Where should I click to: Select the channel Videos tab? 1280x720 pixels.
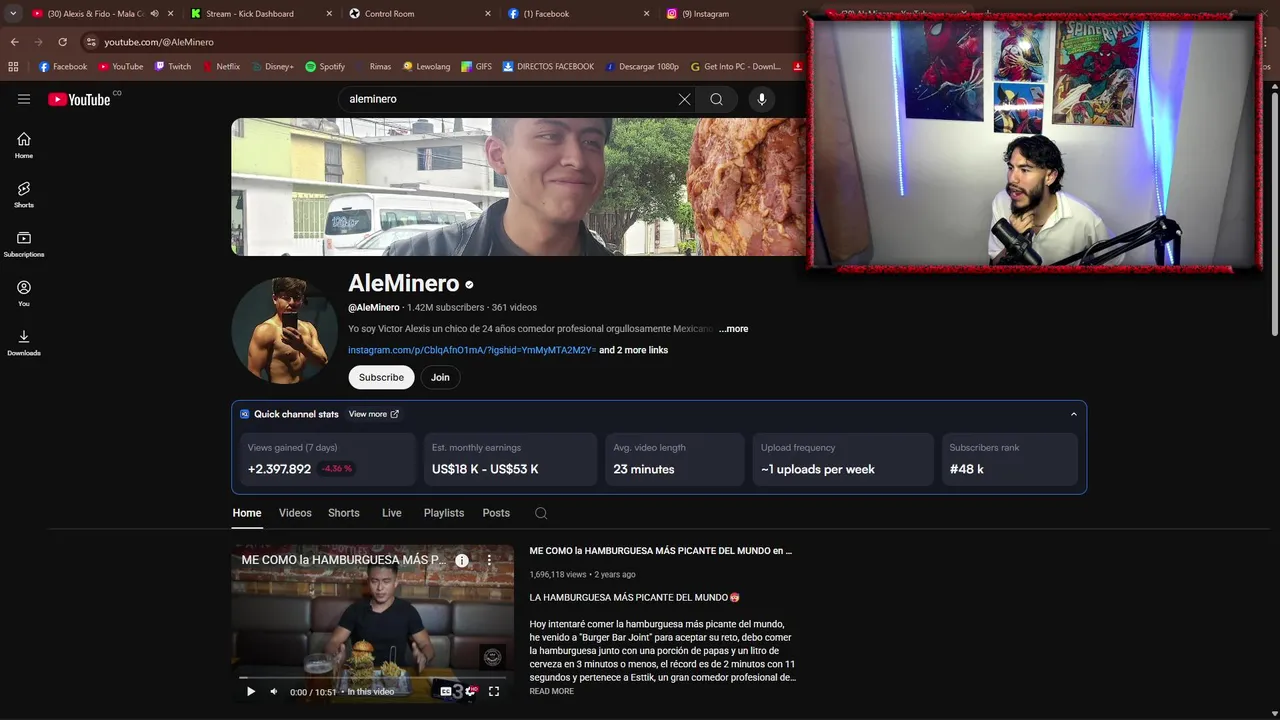coord(295,513)
